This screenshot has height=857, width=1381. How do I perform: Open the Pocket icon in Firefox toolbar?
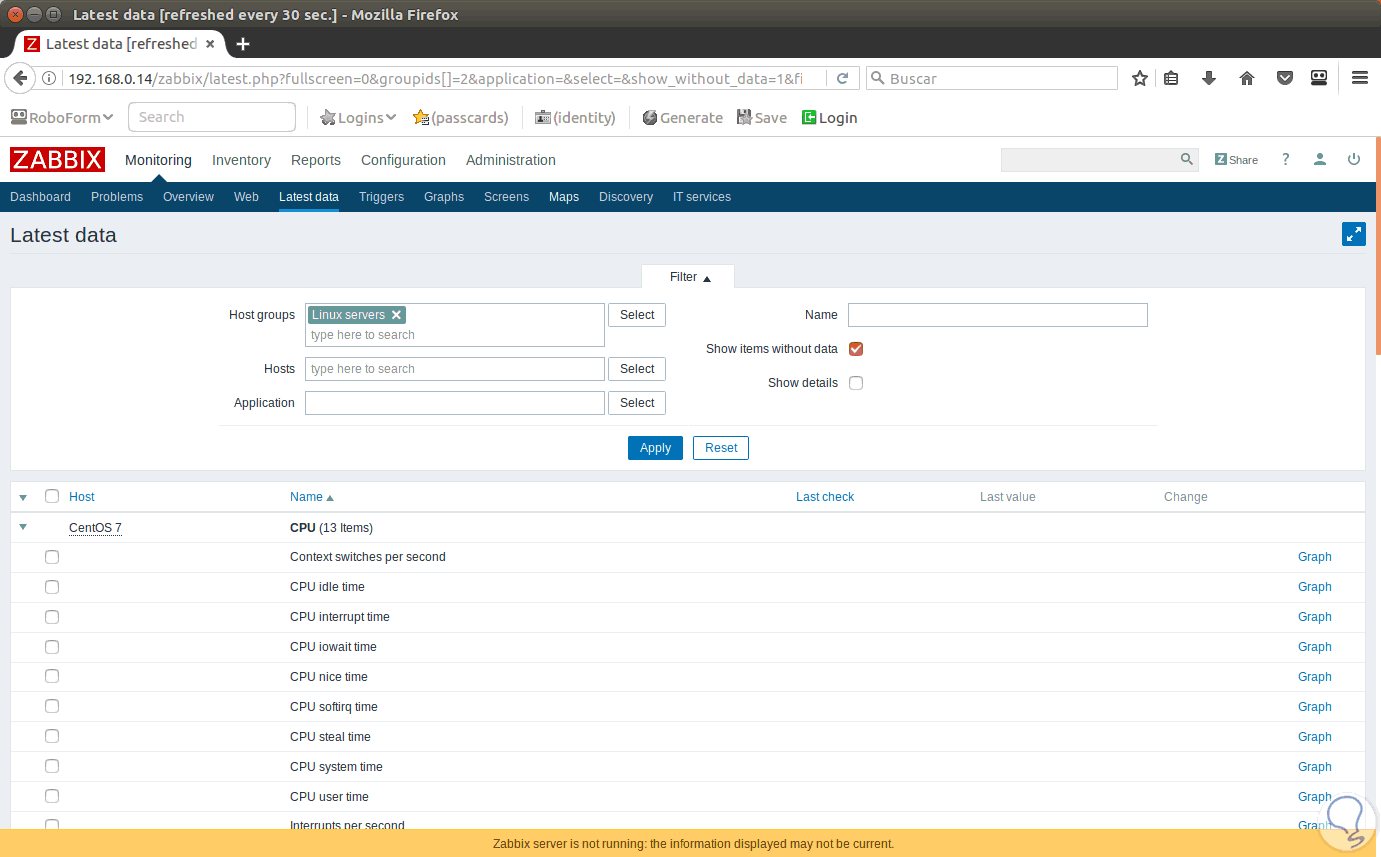pyautogui.click(x=1285, y=78)
